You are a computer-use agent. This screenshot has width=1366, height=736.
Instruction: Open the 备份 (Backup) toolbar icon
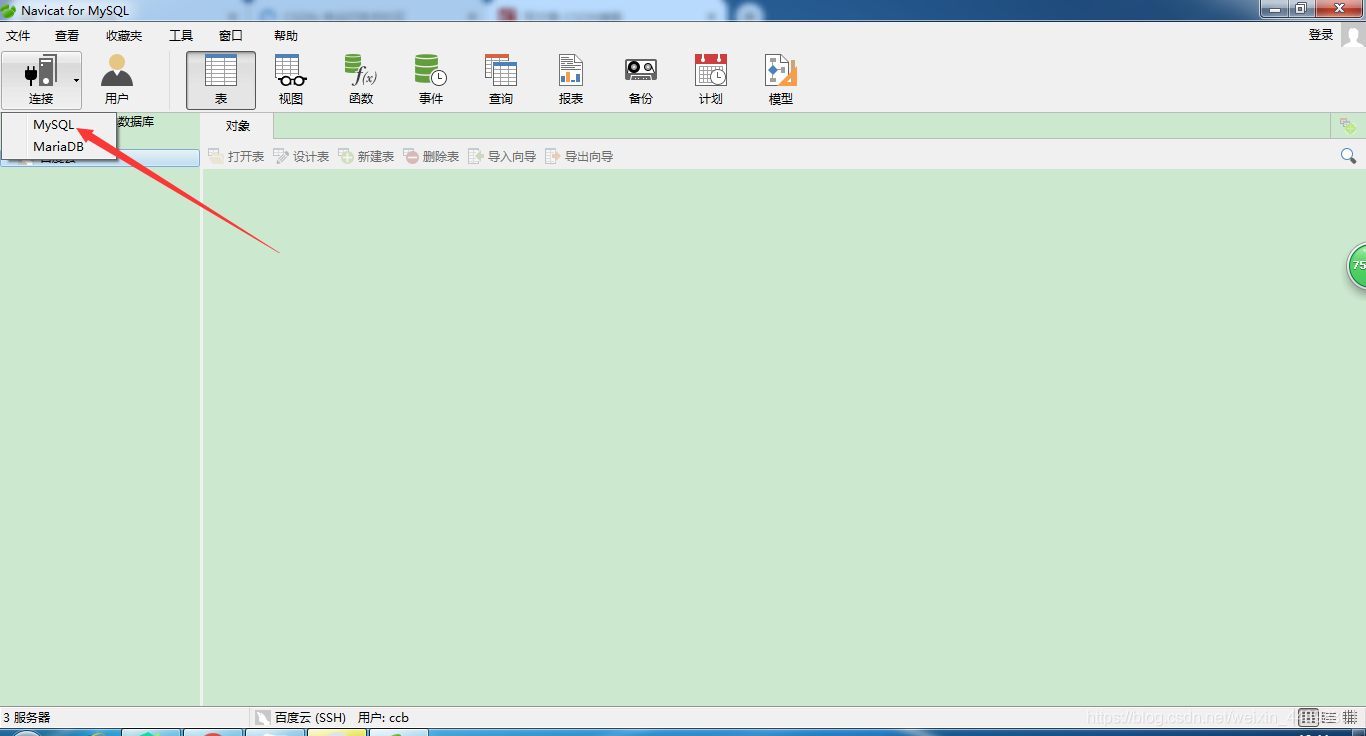[641, 80]
